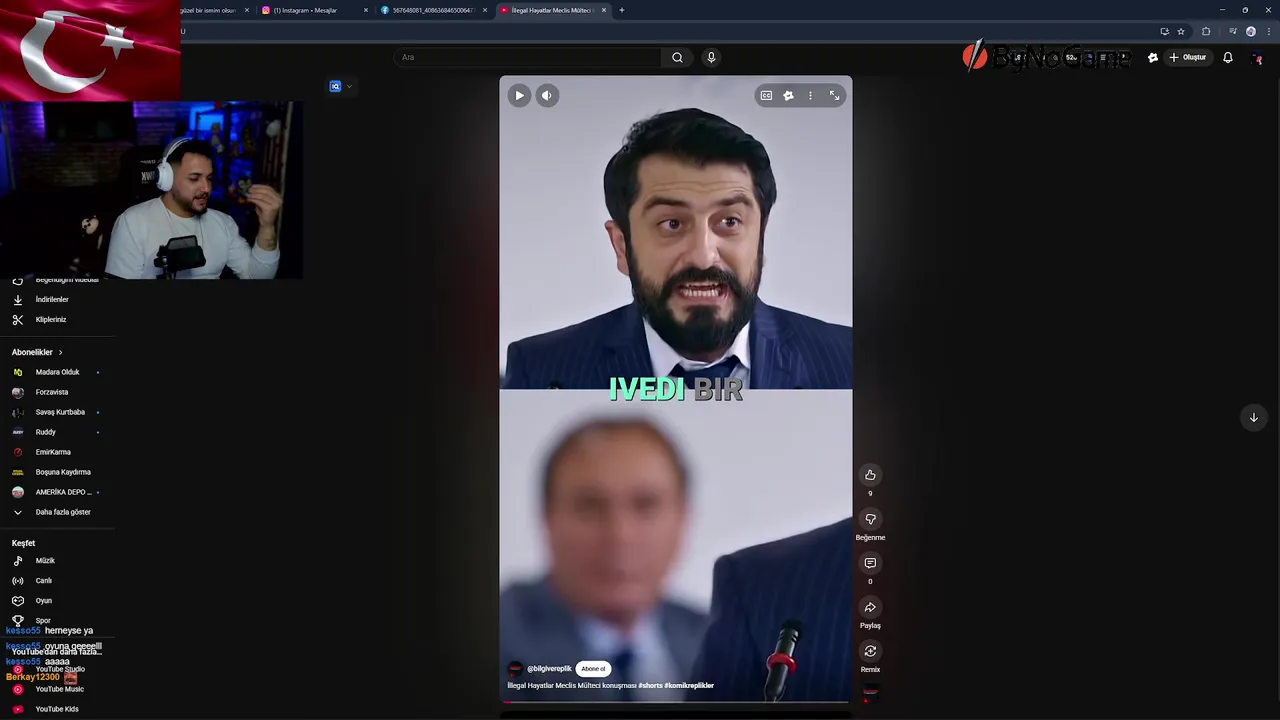The image size is (1280, 720).
Task: Close the Instagram Mesajlar tab
Action: [366, 10]
